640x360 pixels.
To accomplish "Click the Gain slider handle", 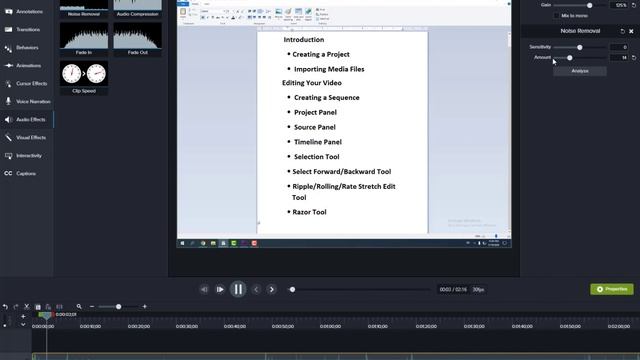I will point(589,5).
